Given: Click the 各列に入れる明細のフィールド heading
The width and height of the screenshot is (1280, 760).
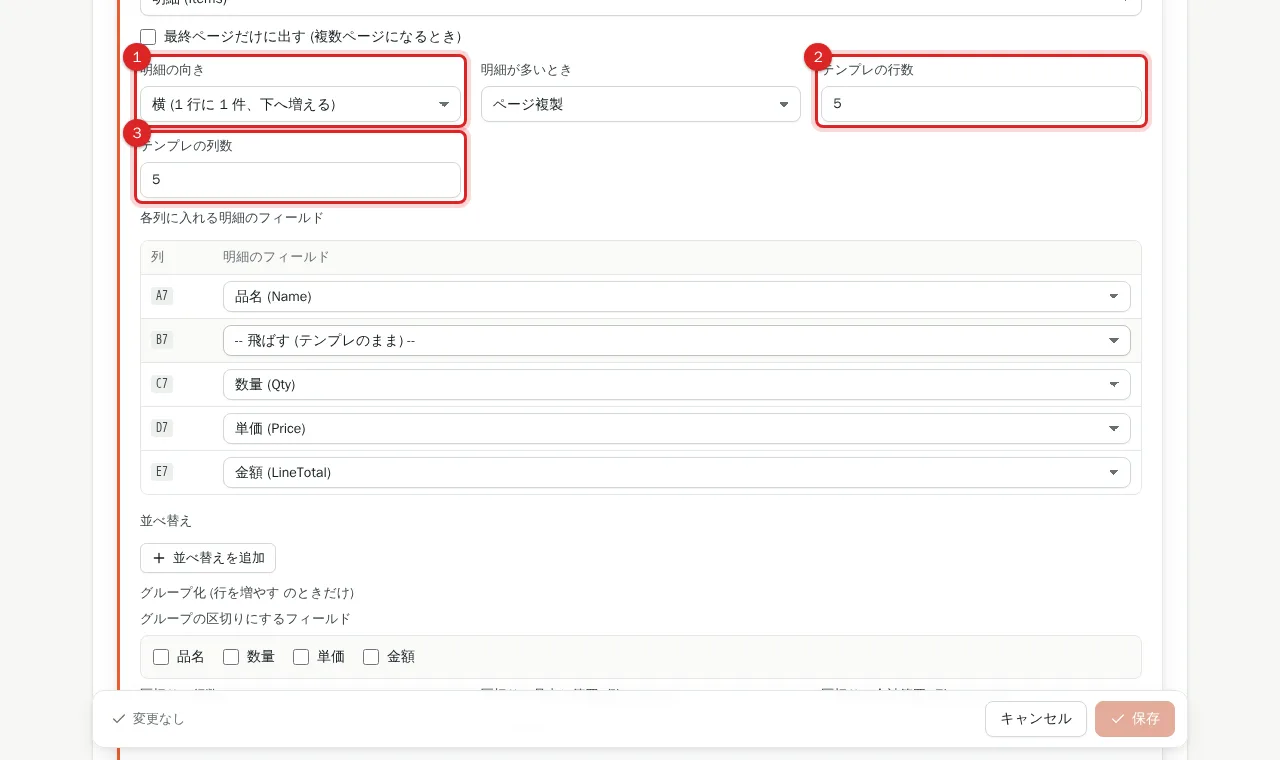Looking at the screenshot, I should (x=232, y=217).
